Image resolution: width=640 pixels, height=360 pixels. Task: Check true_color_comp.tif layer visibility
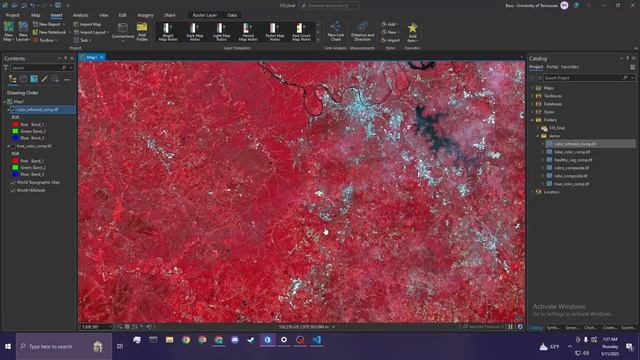pyautogui.click(x=13, y=146)
